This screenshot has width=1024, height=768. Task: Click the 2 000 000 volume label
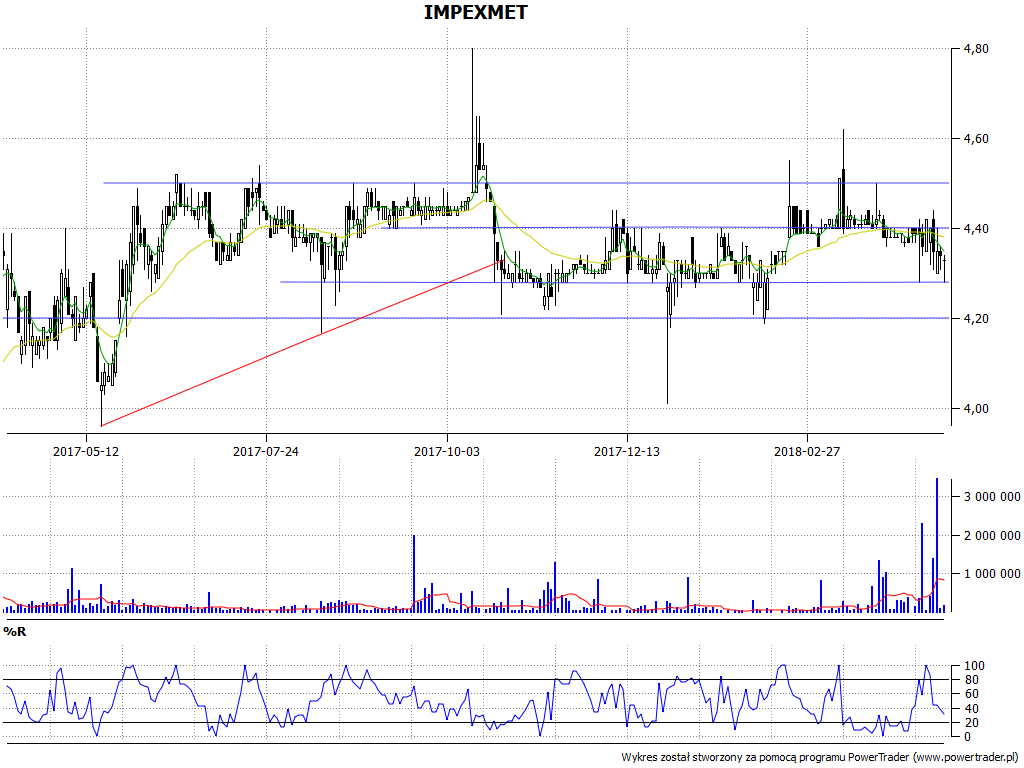point(991,536)
